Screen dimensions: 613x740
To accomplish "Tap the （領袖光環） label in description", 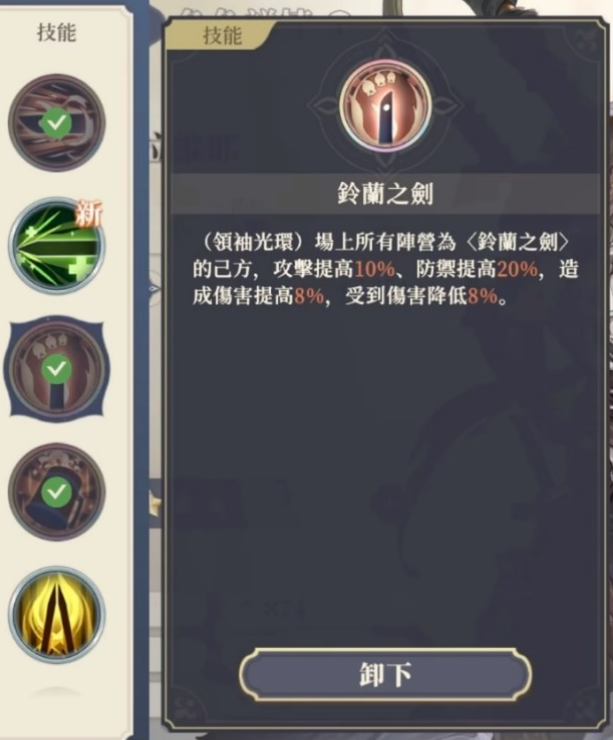I will pyautogui.click(x=253, y=243).
